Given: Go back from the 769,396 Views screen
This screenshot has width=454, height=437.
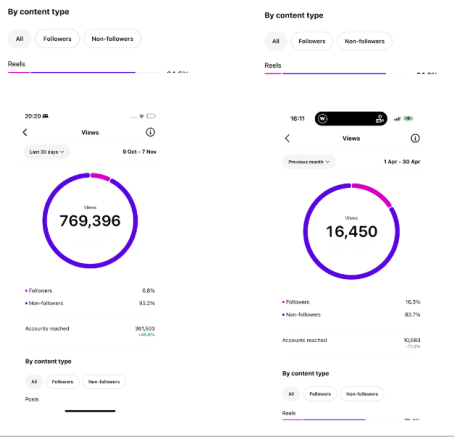Looking at the screenshot, I should (25, 132).
